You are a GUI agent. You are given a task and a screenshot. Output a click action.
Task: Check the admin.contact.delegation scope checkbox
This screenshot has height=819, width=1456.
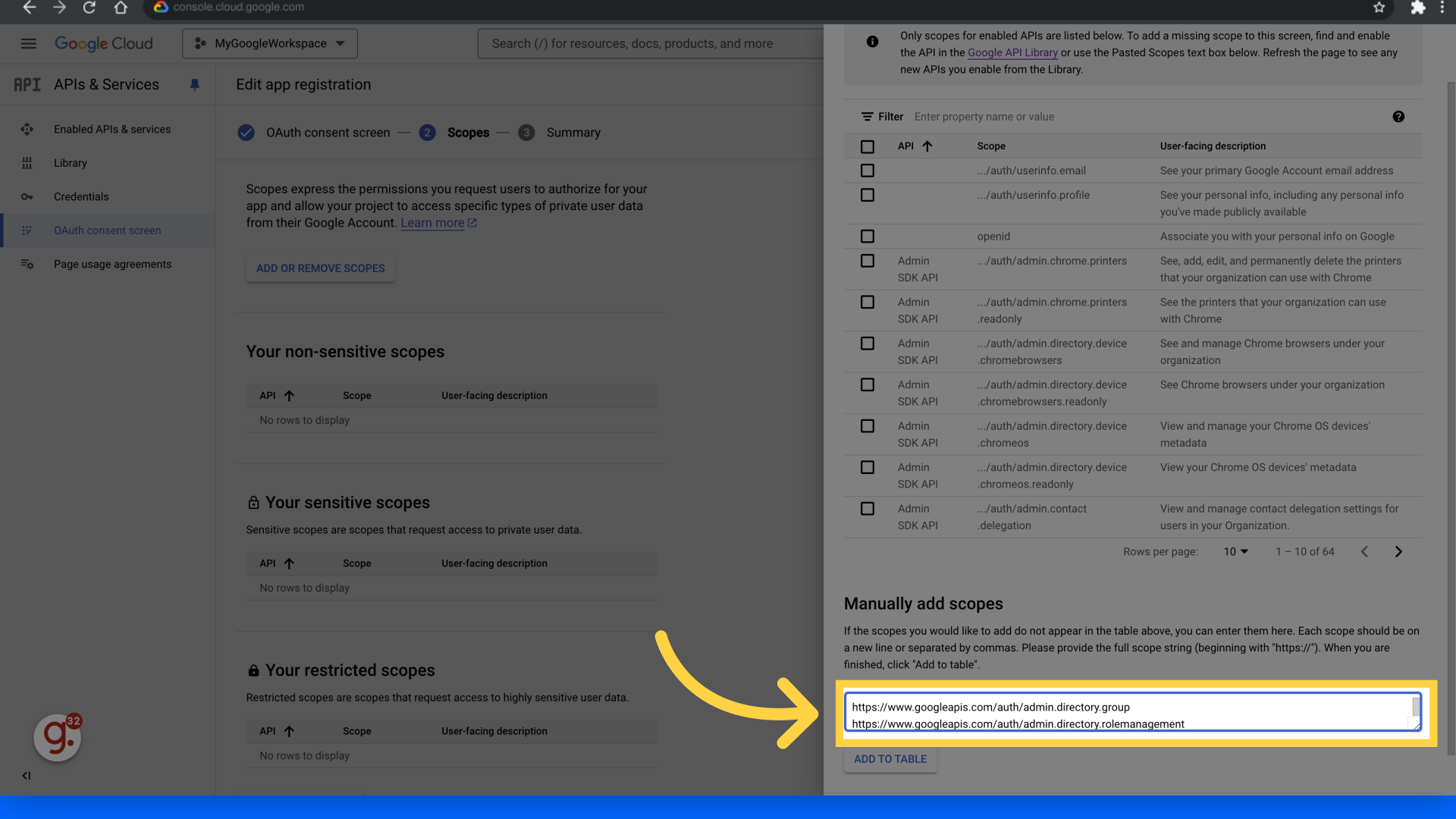[x=868, y=509]
